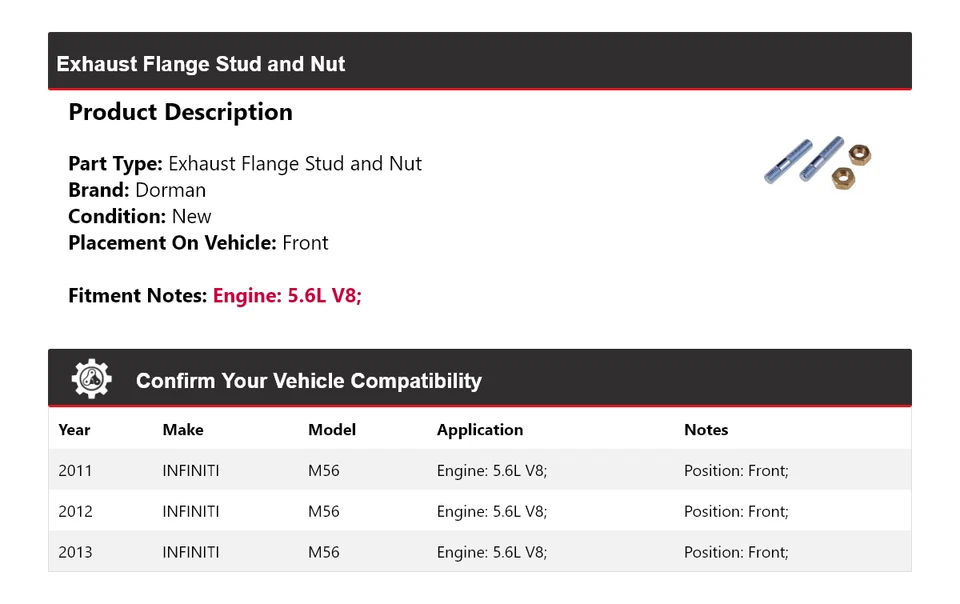
Task: Click the Make column header
Action: coord(183,430)
